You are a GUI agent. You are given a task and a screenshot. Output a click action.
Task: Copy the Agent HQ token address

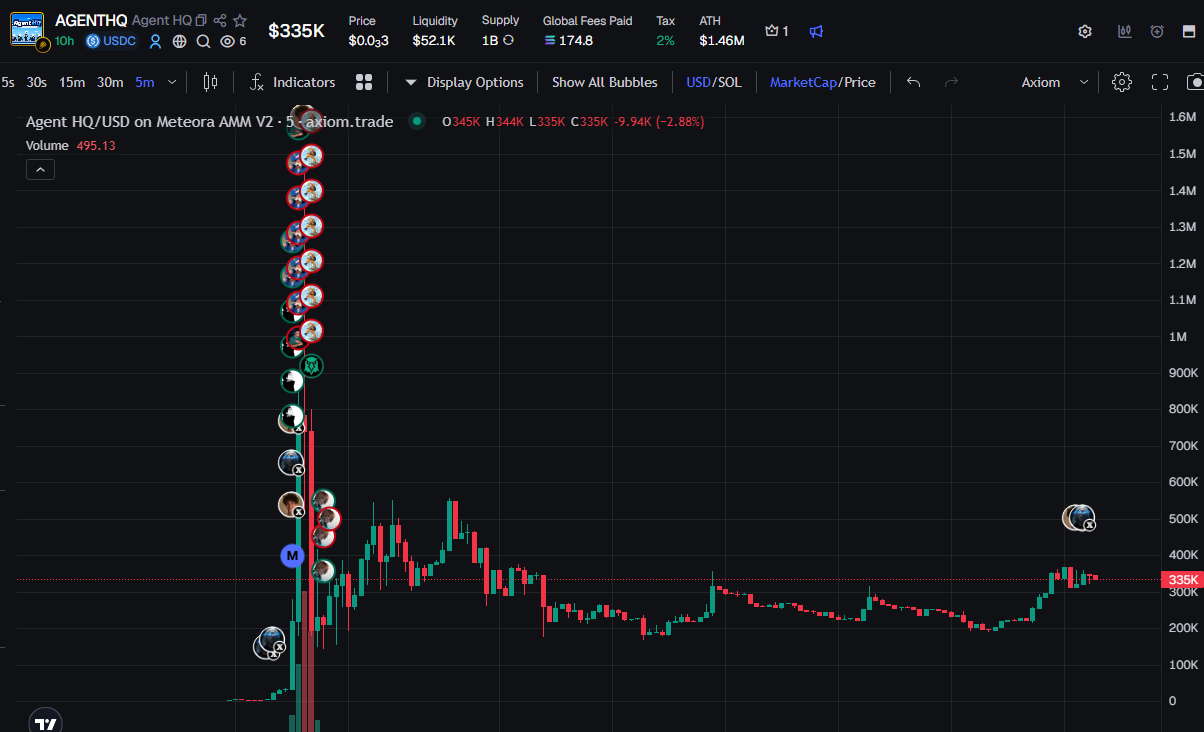click(201, 20)
